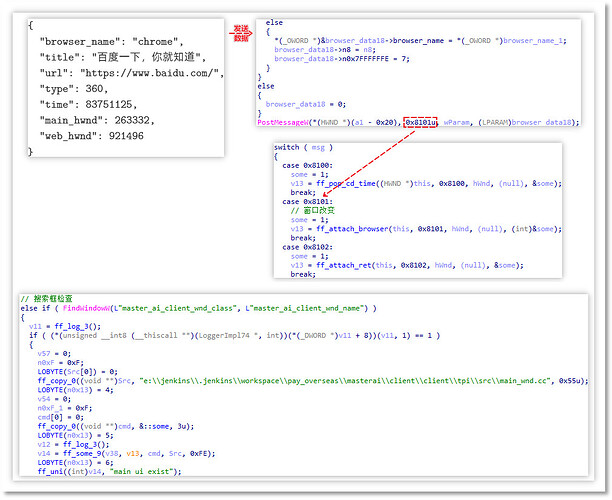Viewport: 612px width, 500px height.
Task: Click the ff_attach_ret function call
Action: click(x=341, y=264)
